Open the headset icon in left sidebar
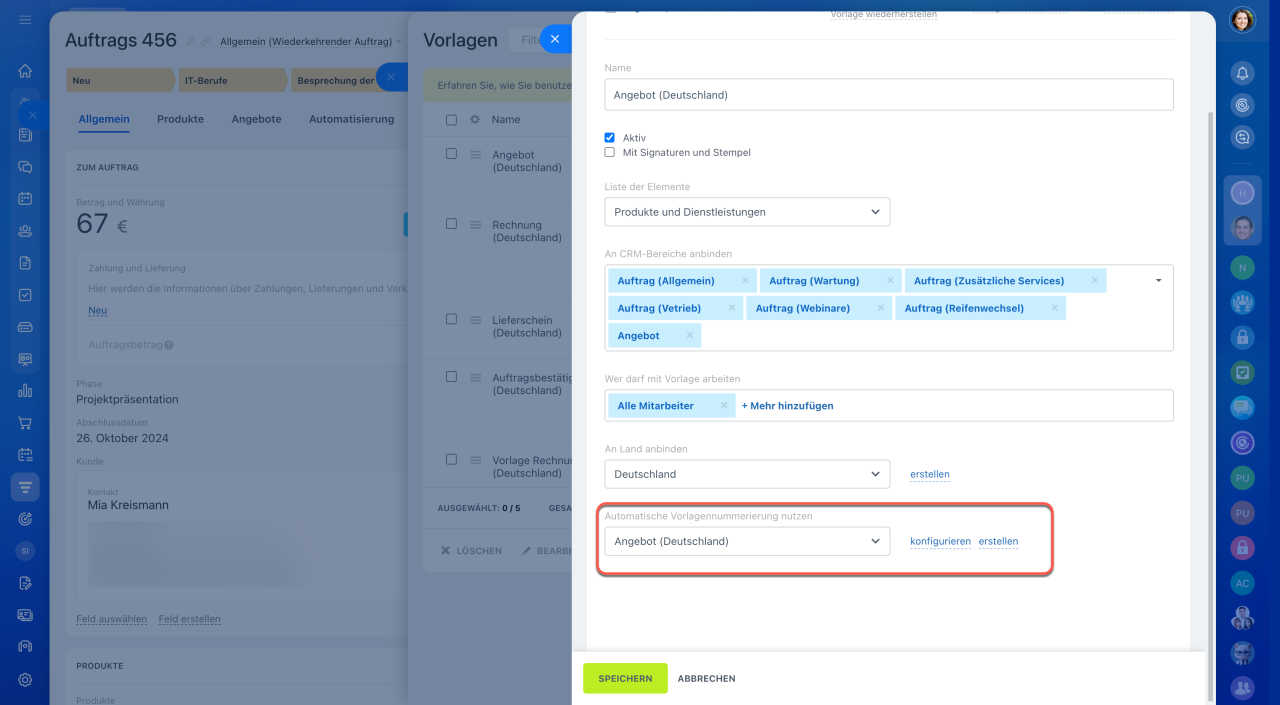 [25, 647]
